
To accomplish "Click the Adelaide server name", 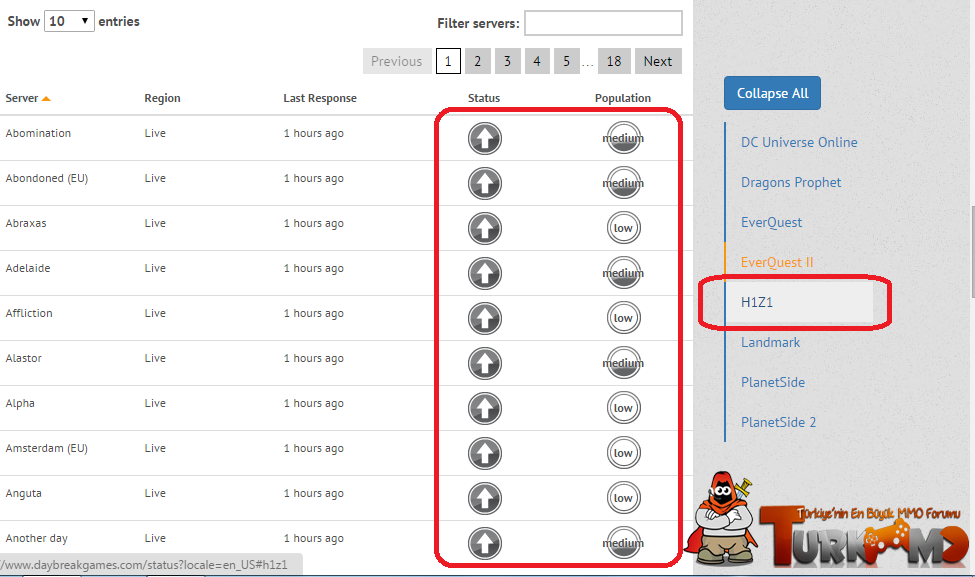I will [x=28, y=268].
